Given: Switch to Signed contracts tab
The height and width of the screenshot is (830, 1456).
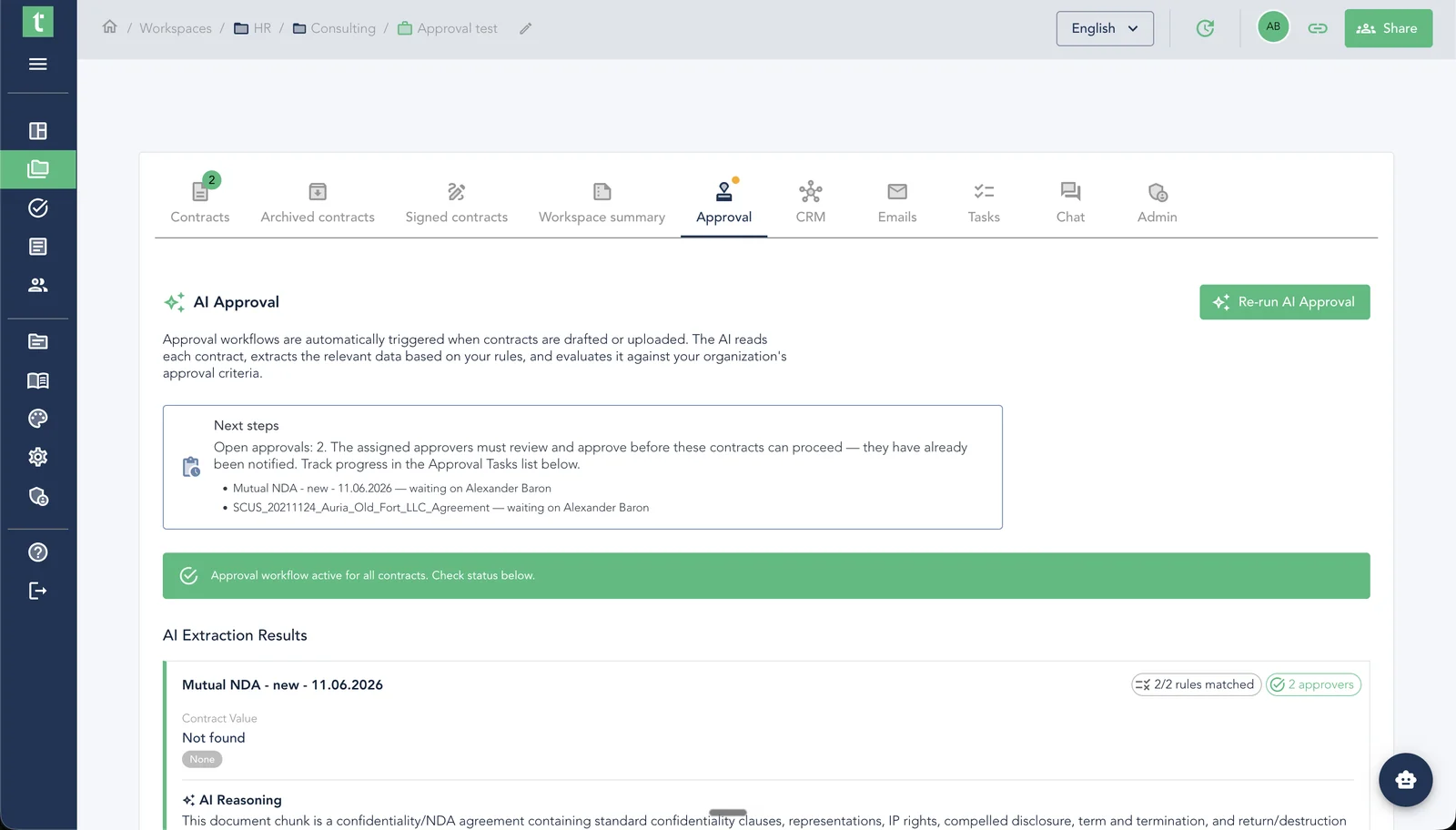Looking at the screenshot, I should click(x=457, y=200).
